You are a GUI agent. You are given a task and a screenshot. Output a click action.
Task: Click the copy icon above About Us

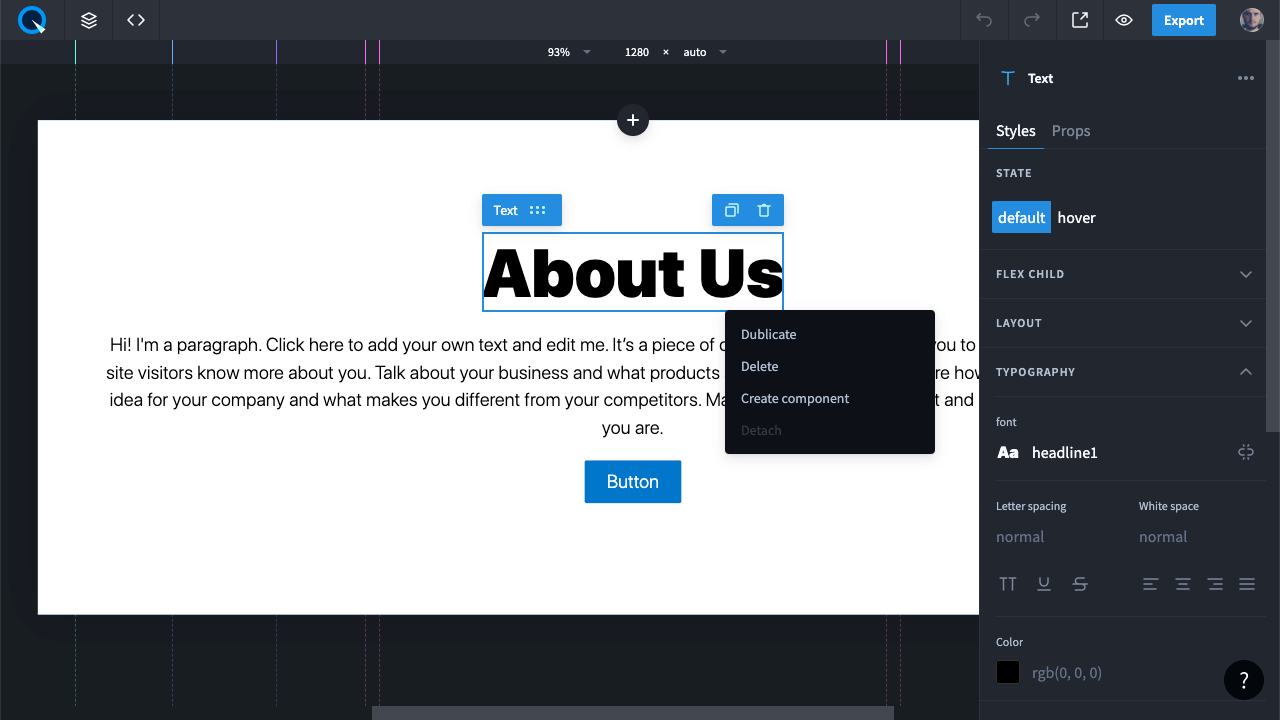[732, 210]
